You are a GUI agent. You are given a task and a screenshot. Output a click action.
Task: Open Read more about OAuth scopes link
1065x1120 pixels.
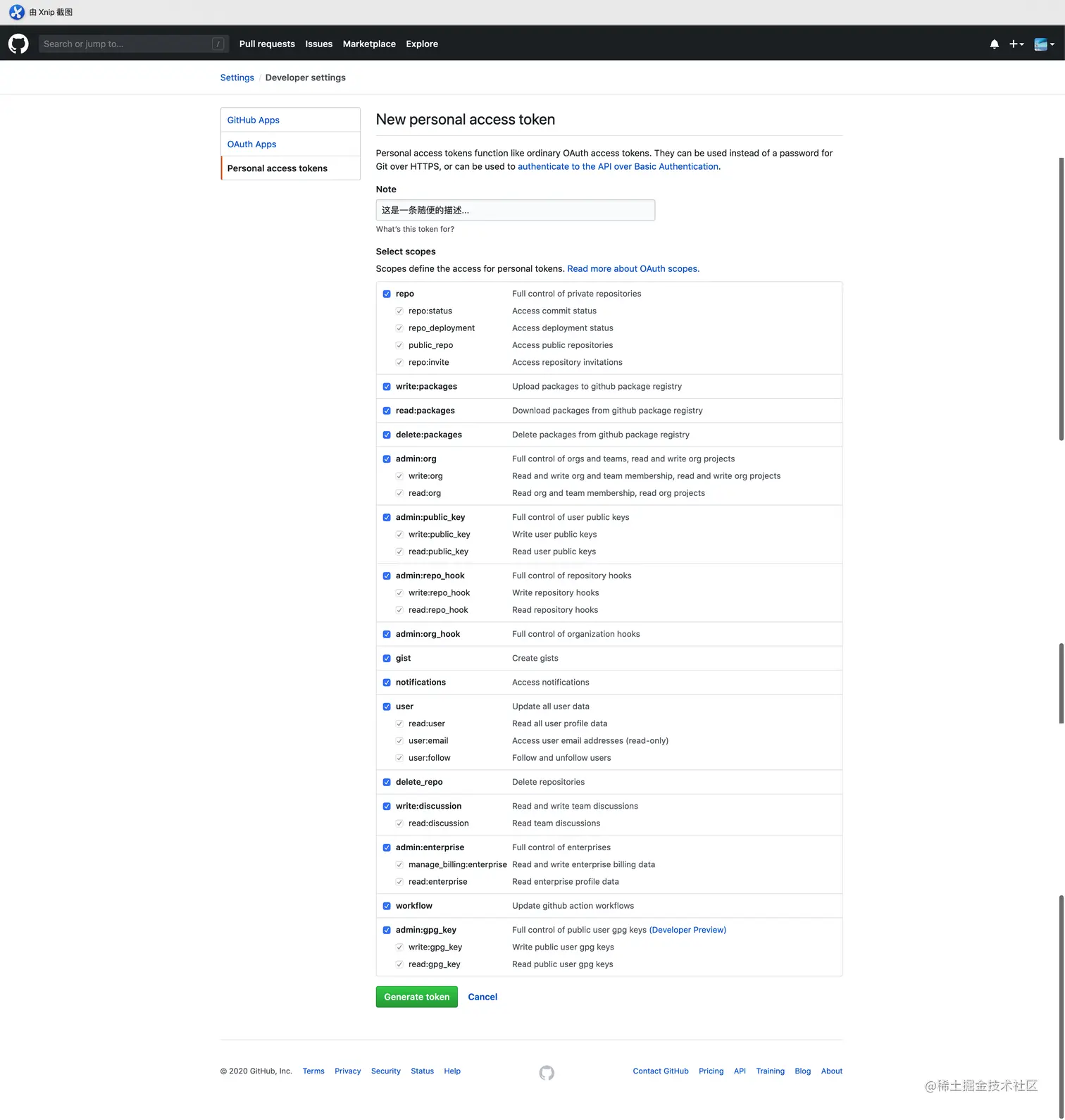[633, 268]
